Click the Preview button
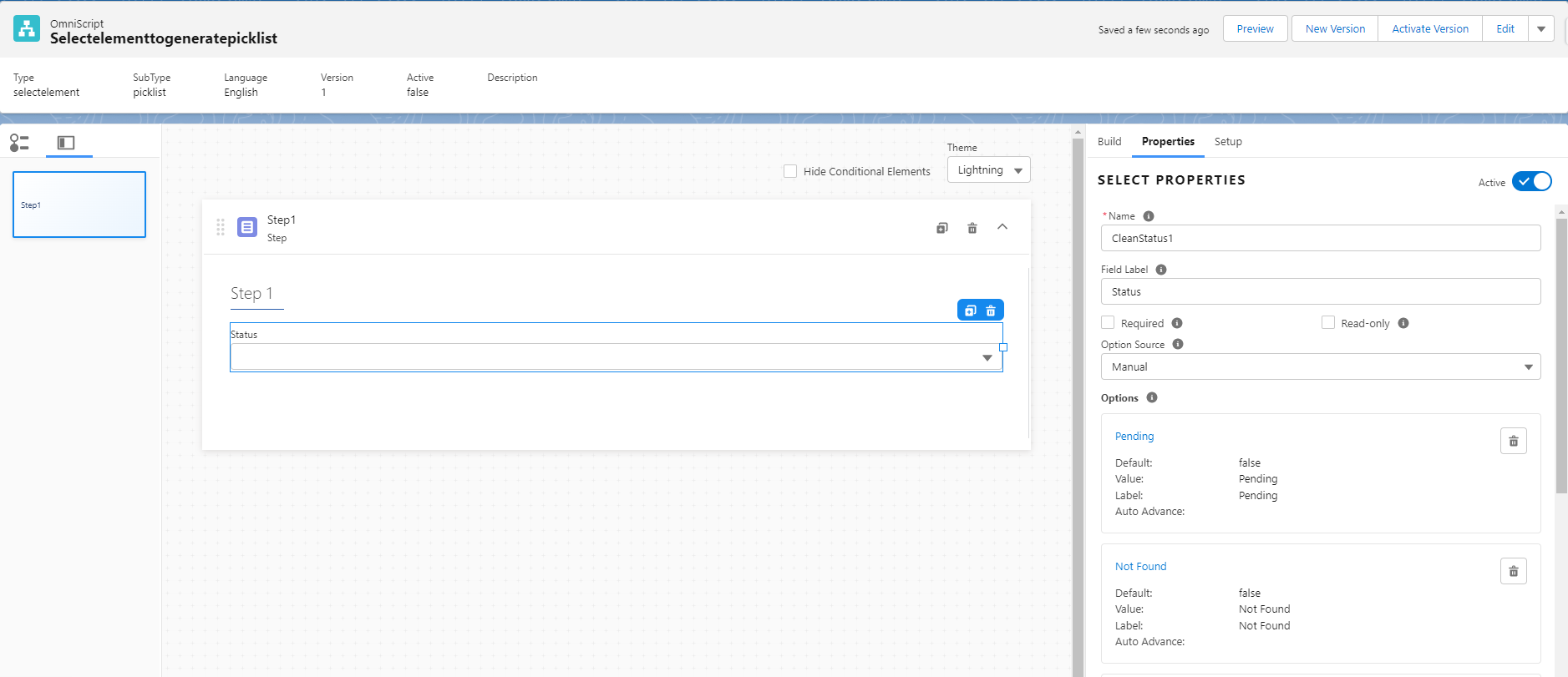Viewport: 1568px width, 677px height. [x=1255, y=28]
